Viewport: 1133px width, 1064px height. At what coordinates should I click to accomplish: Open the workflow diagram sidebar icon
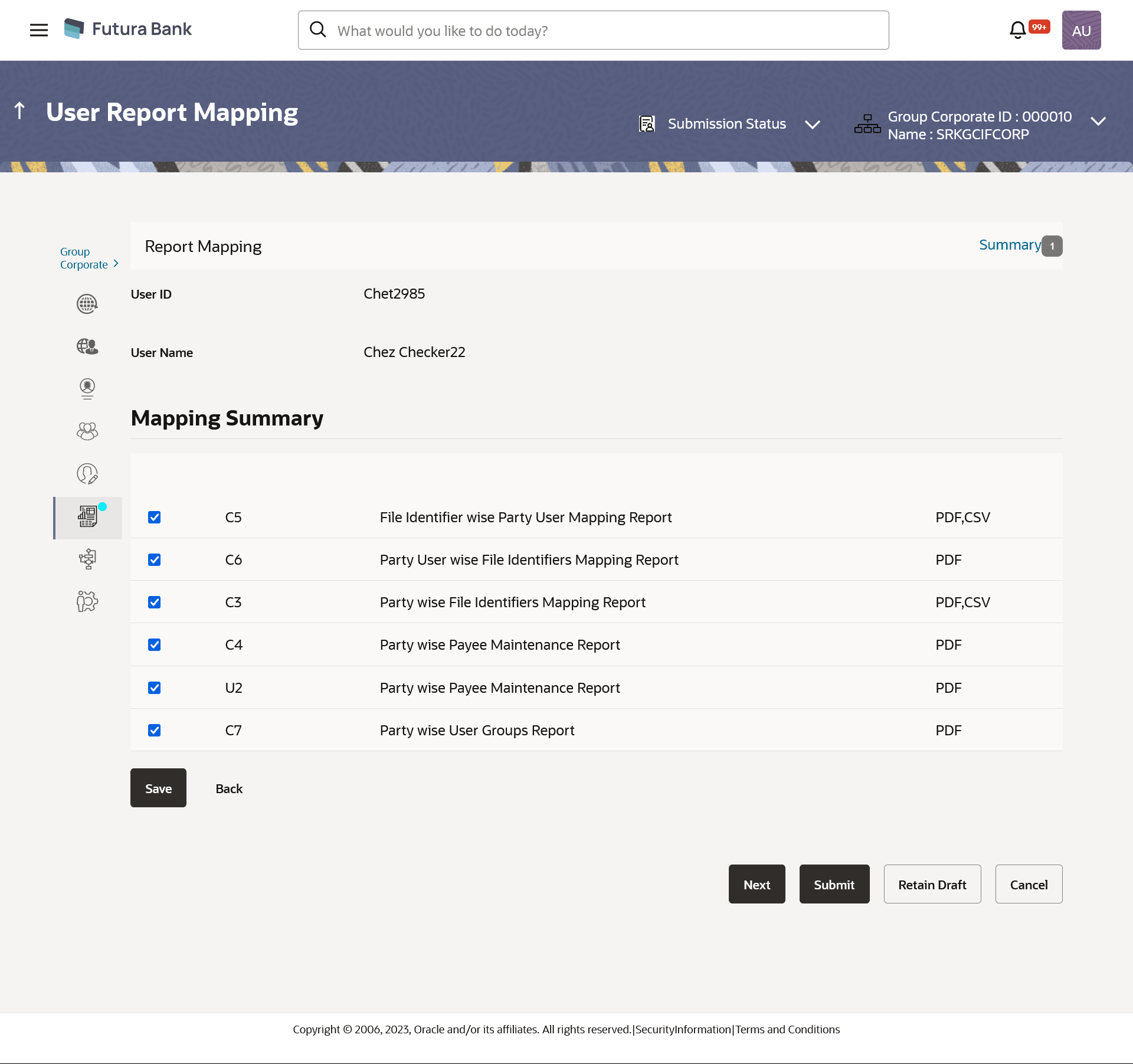[87, 559]
